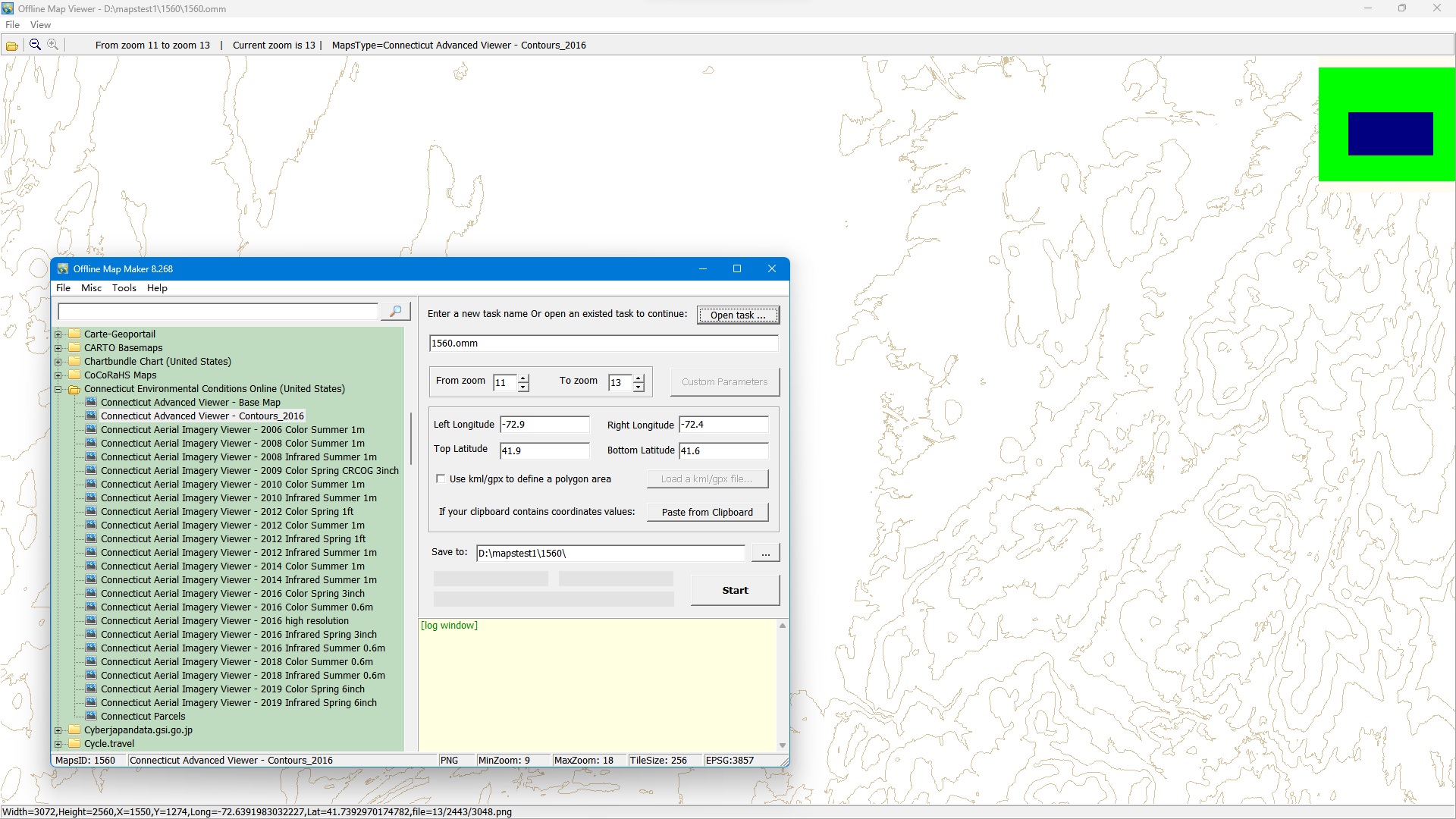Click the map icon of 2018 Color Summer 0.6m
The image size is (1456, 819).
click(91, 661)
